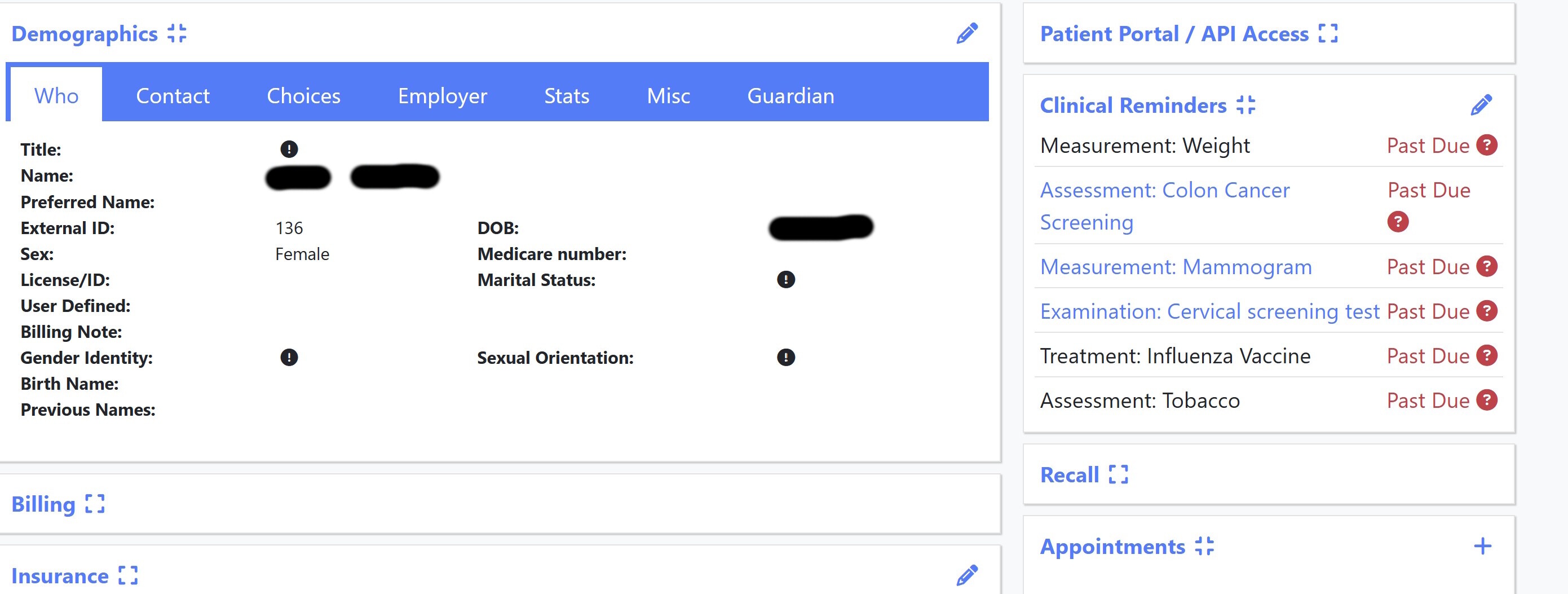Add a new appointment with plus icon
This screenshot has height=594, width=1568.
[x=1482, y=546]
